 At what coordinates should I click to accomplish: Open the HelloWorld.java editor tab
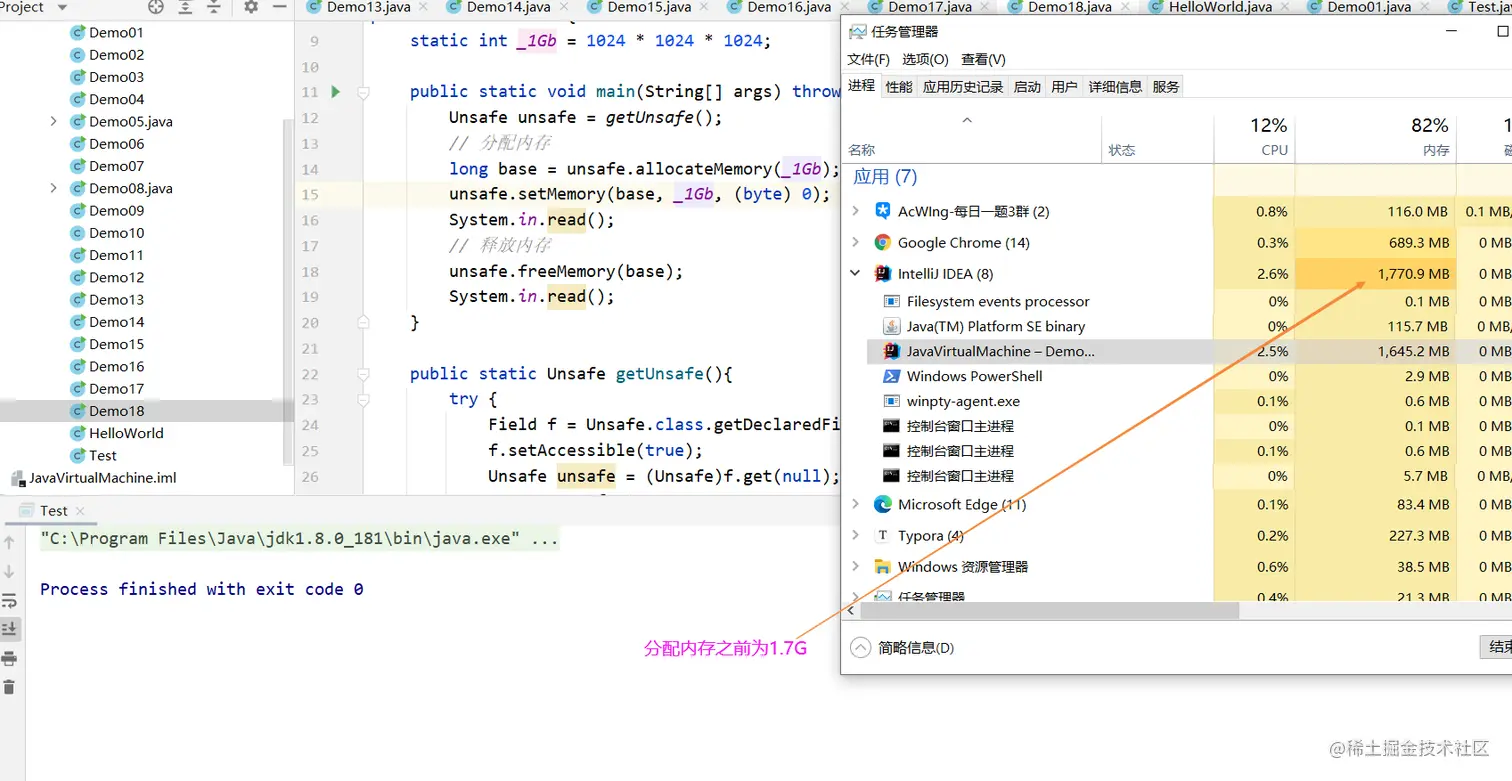tap(1222, 7)
